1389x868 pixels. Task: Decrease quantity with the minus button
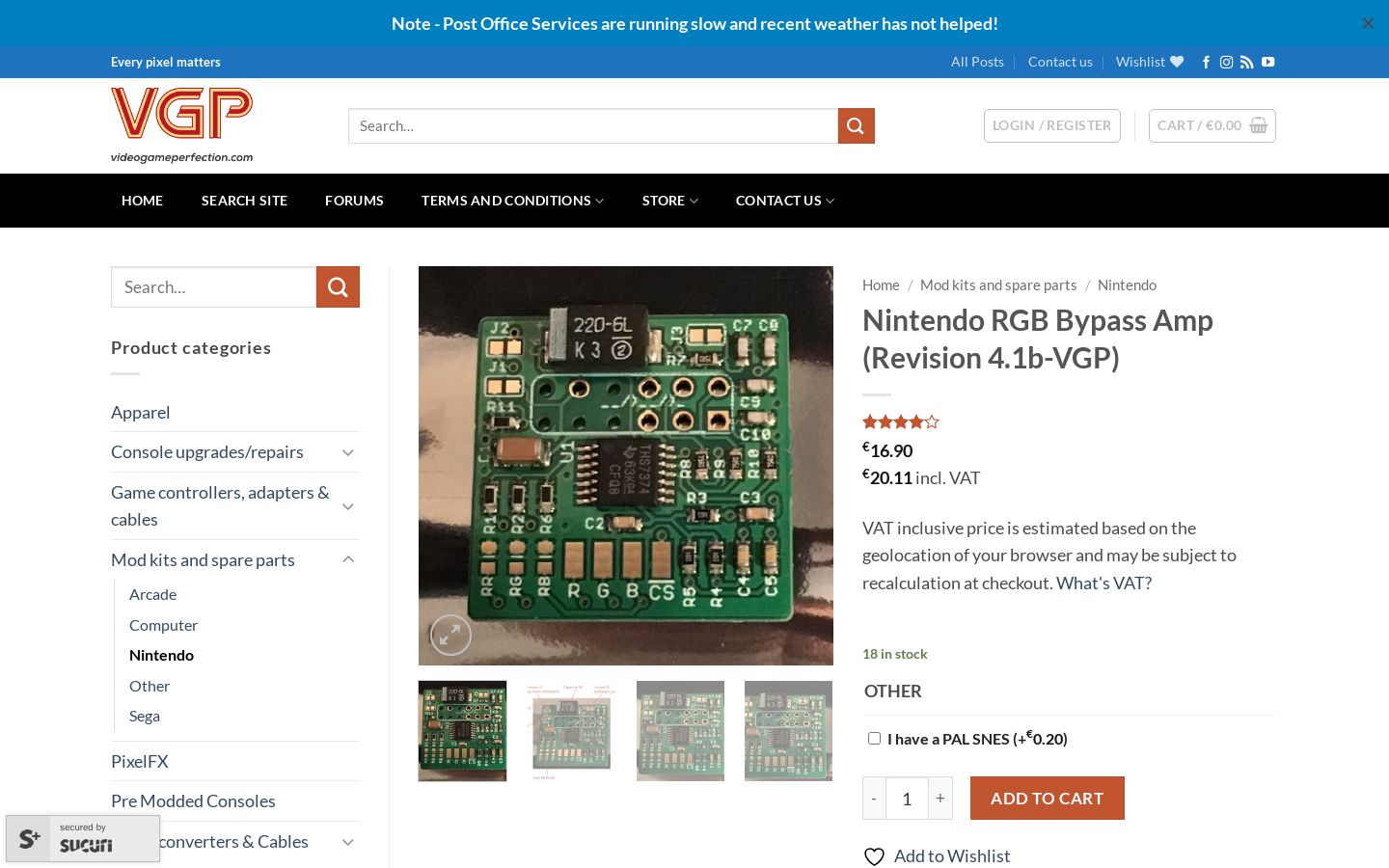(874, 799)
